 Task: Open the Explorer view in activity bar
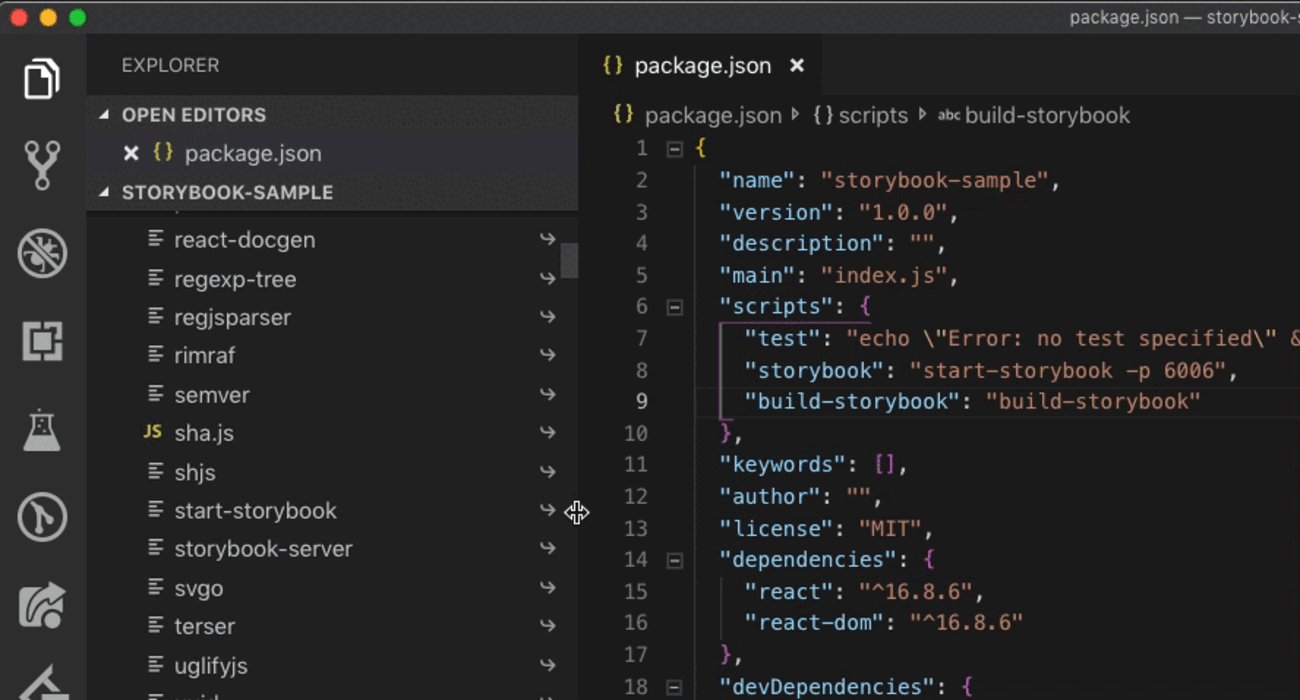coord(42,79)
